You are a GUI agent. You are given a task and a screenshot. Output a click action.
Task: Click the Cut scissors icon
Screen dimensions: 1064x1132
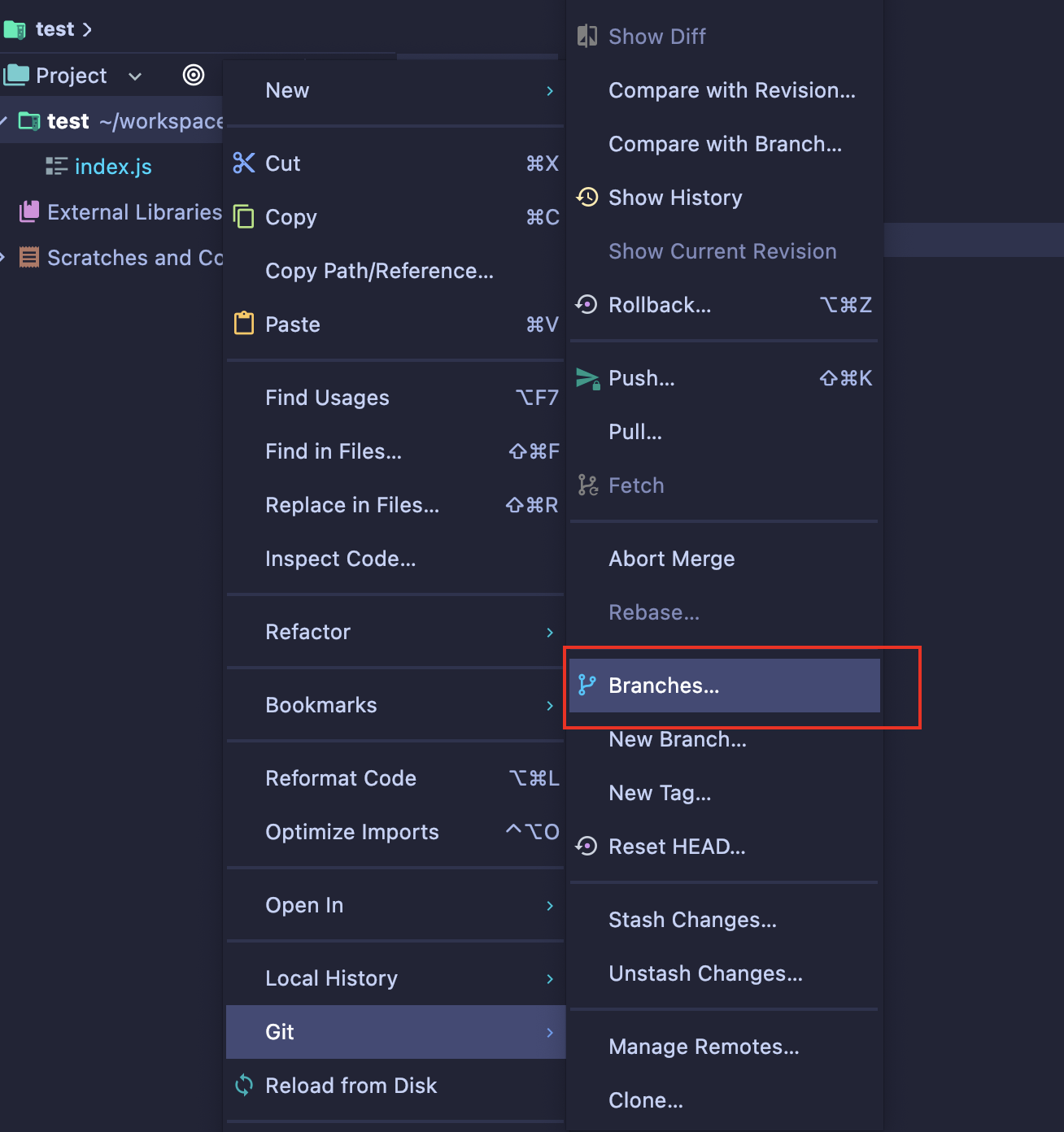244,163
